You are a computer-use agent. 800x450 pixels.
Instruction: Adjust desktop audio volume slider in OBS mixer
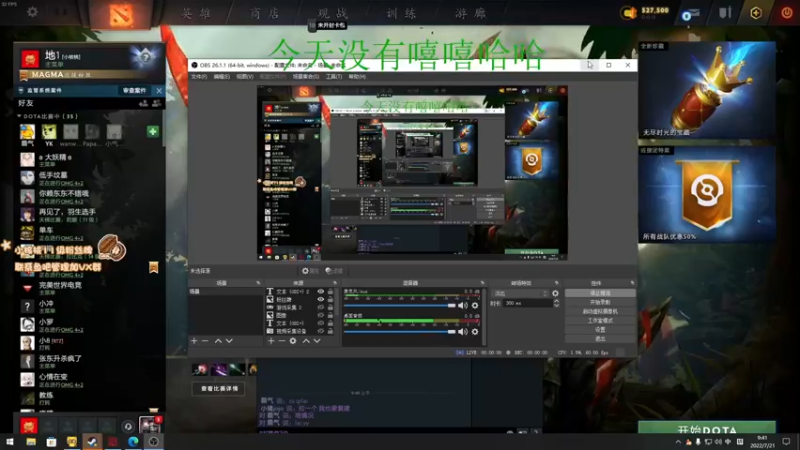click(400, 332)
